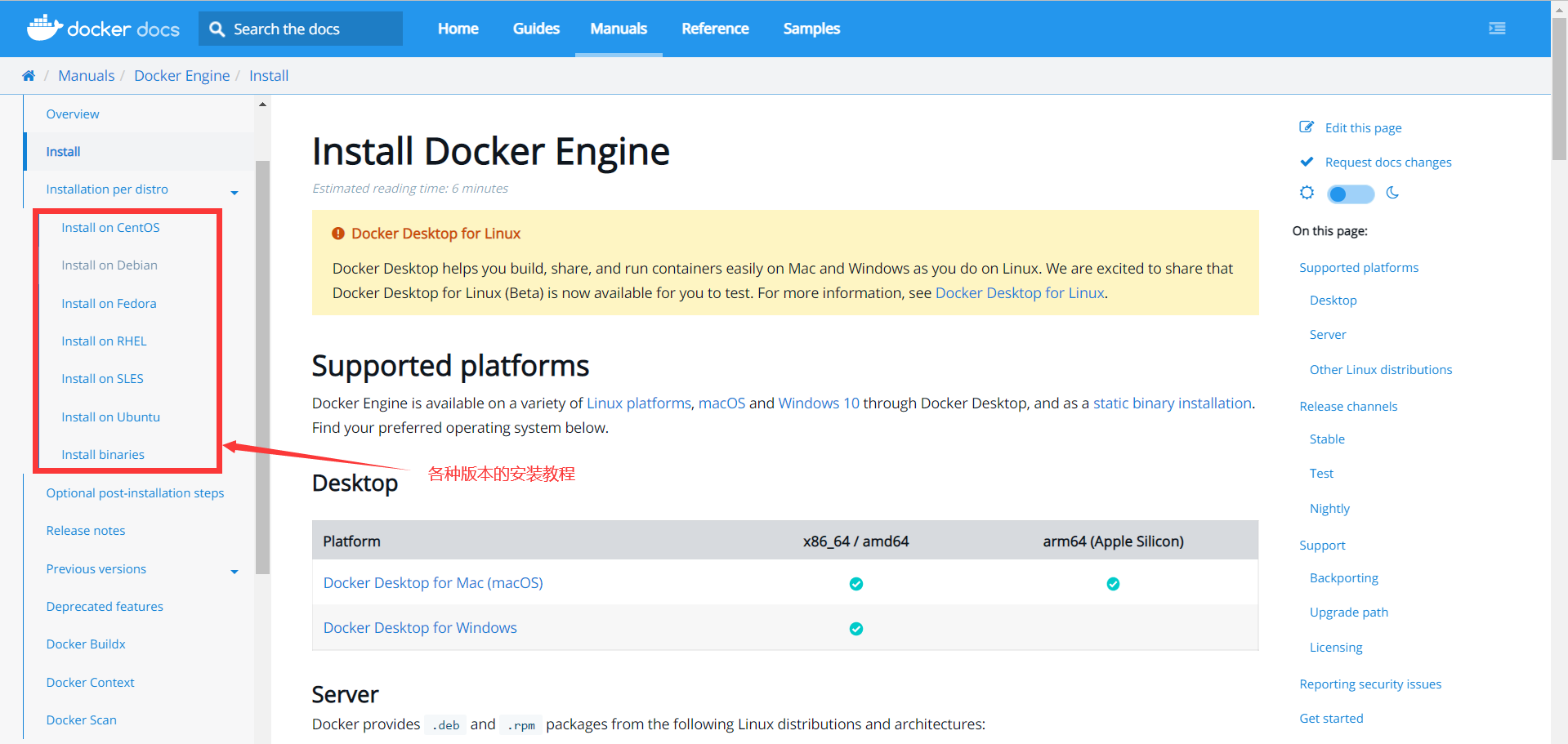
Task: Open Install on SLES
Action: point(102,379)
